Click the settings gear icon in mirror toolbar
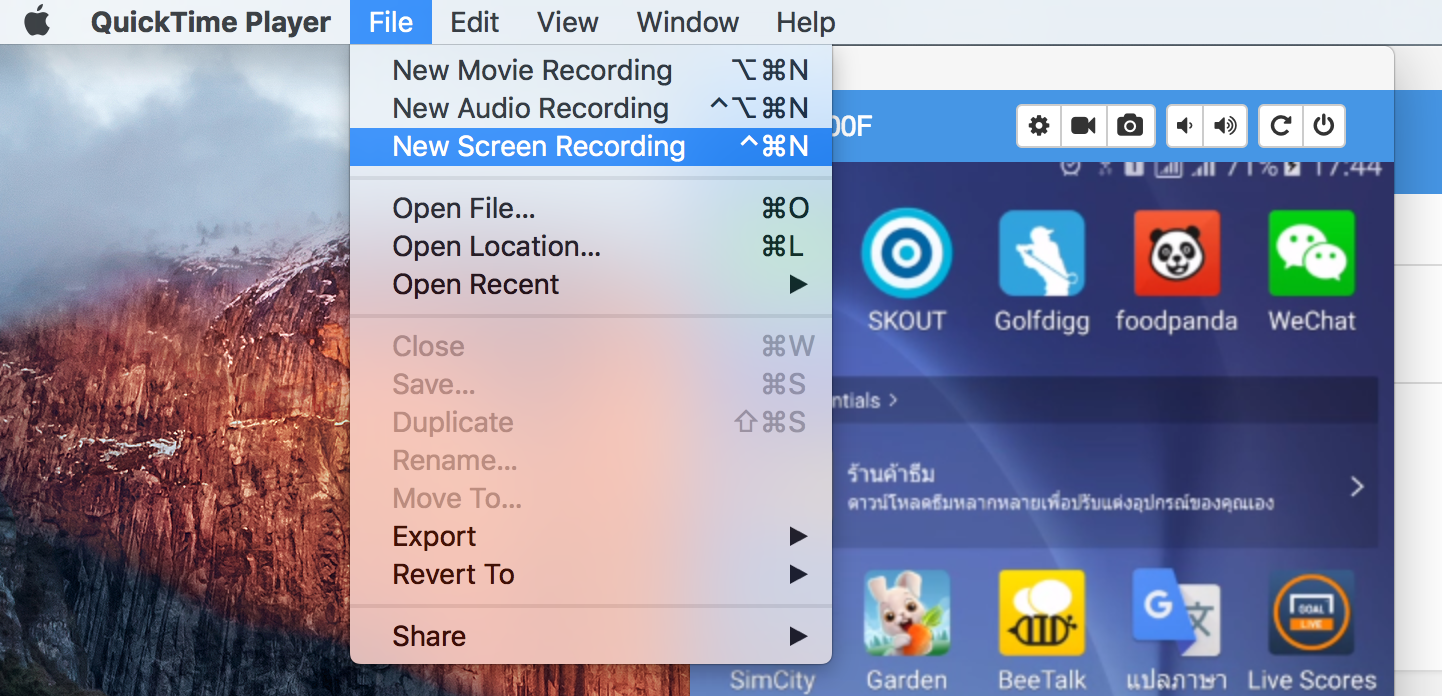This screenshot has height=696, width=1442. tap(1040, 126)
